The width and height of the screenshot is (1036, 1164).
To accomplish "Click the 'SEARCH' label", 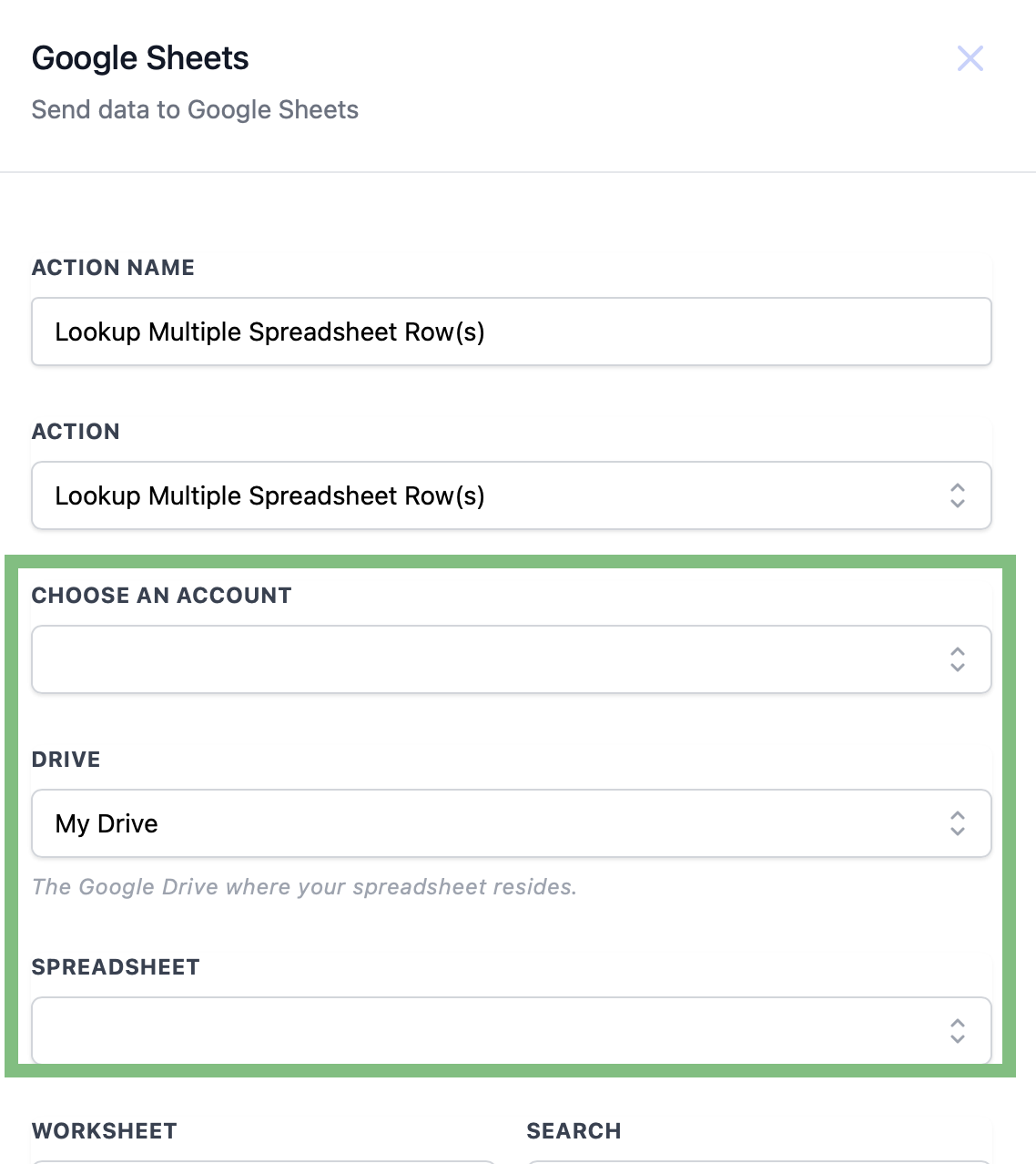I will pyautogui.click(x=574, y=1131).
